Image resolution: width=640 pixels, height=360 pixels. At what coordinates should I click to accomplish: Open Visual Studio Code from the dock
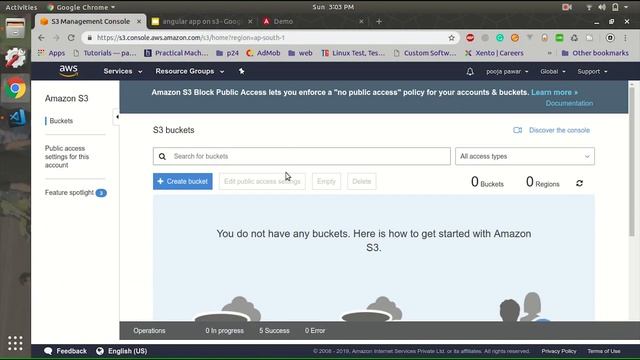click(x=17, y=118)
